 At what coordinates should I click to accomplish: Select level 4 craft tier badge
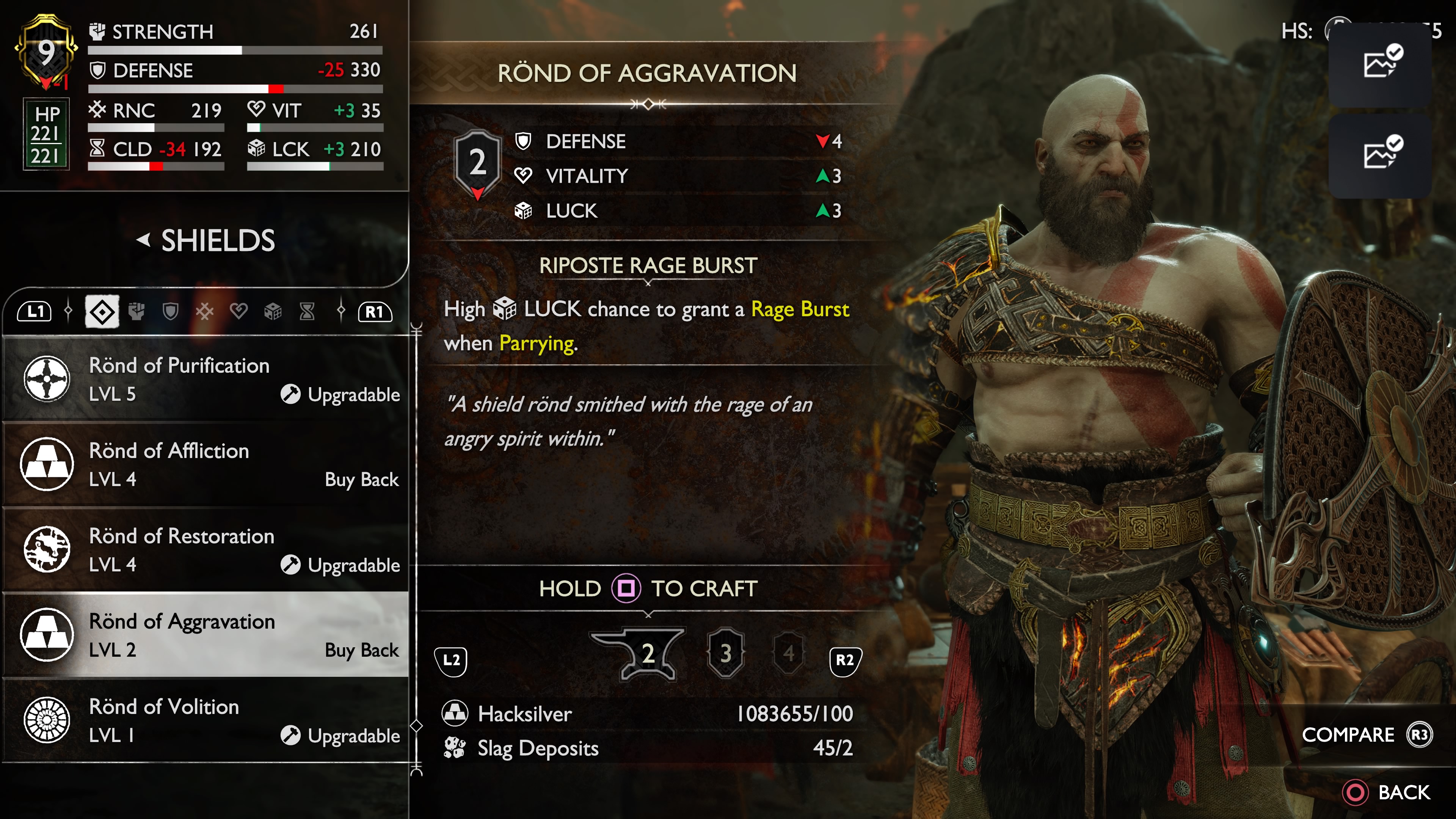(789, 653)
